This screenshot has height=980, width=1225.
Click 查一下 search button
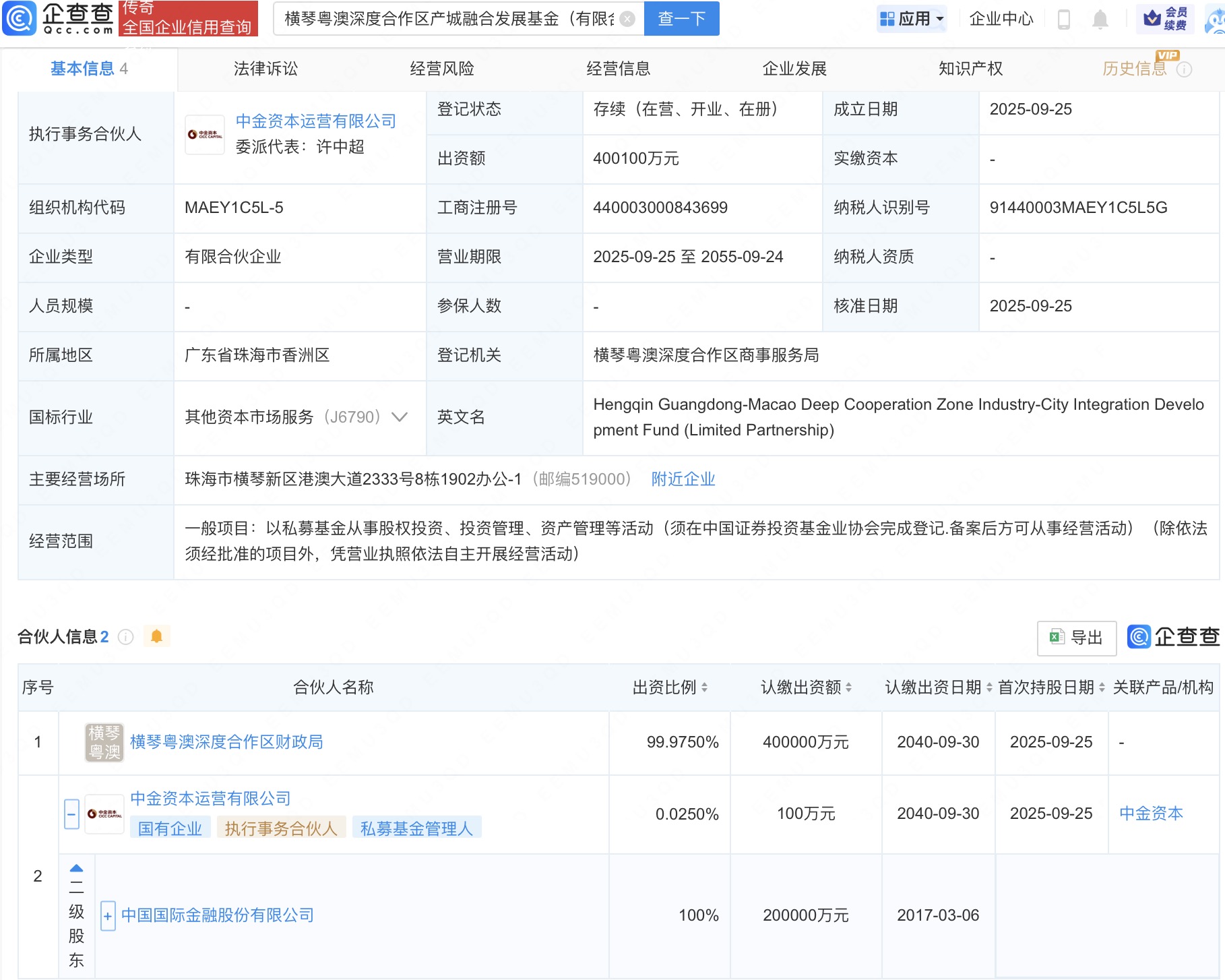(x=681, y=19)
